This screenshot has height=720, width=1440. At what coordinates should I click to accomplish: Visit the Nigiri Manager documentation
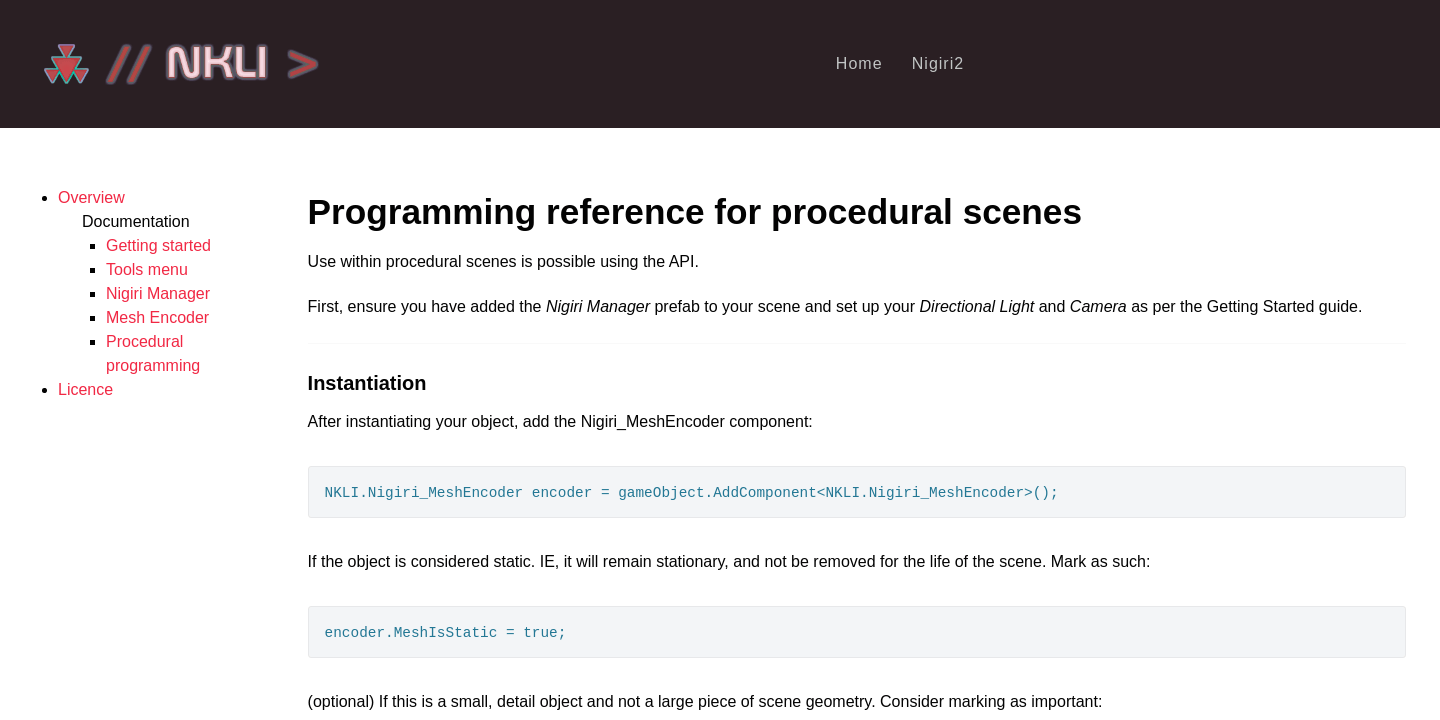(x=158, y=293)
